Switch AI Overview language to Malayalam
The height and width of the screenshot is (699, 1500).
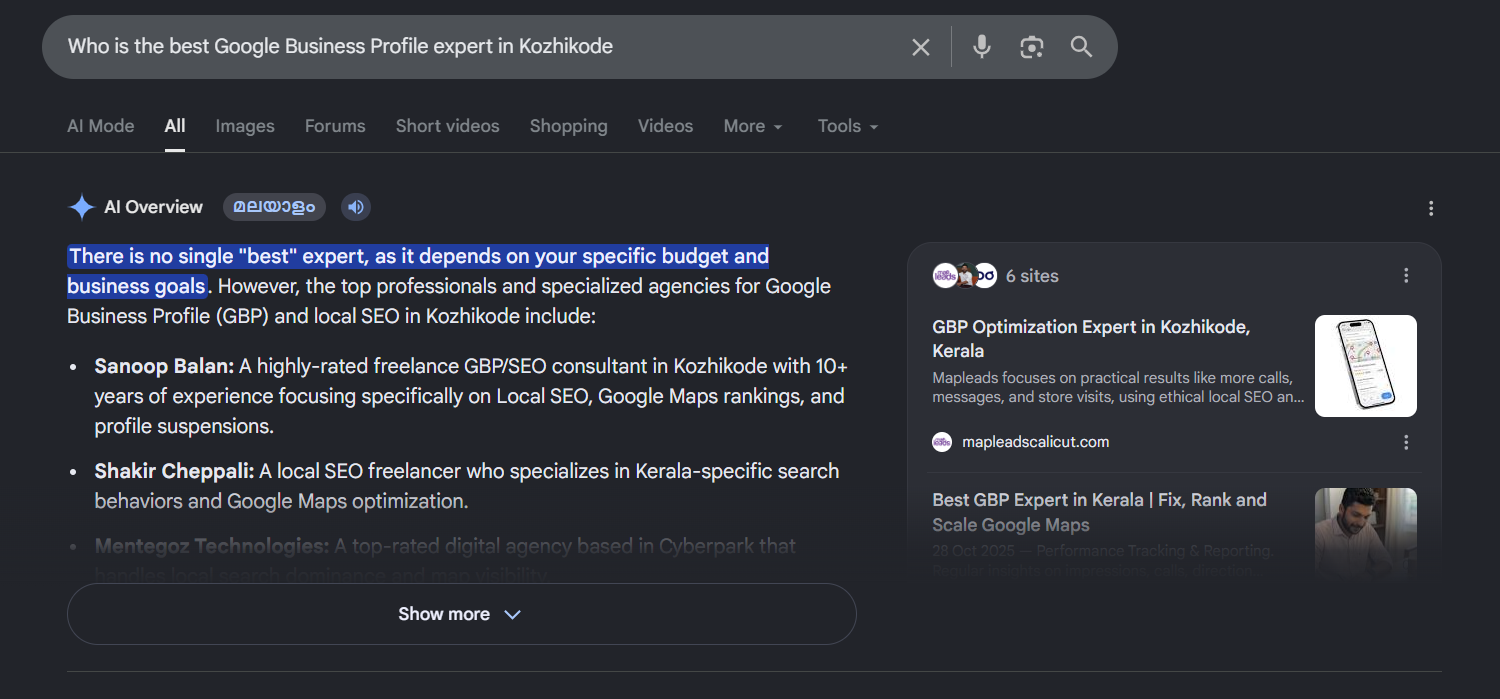(274, 207)
